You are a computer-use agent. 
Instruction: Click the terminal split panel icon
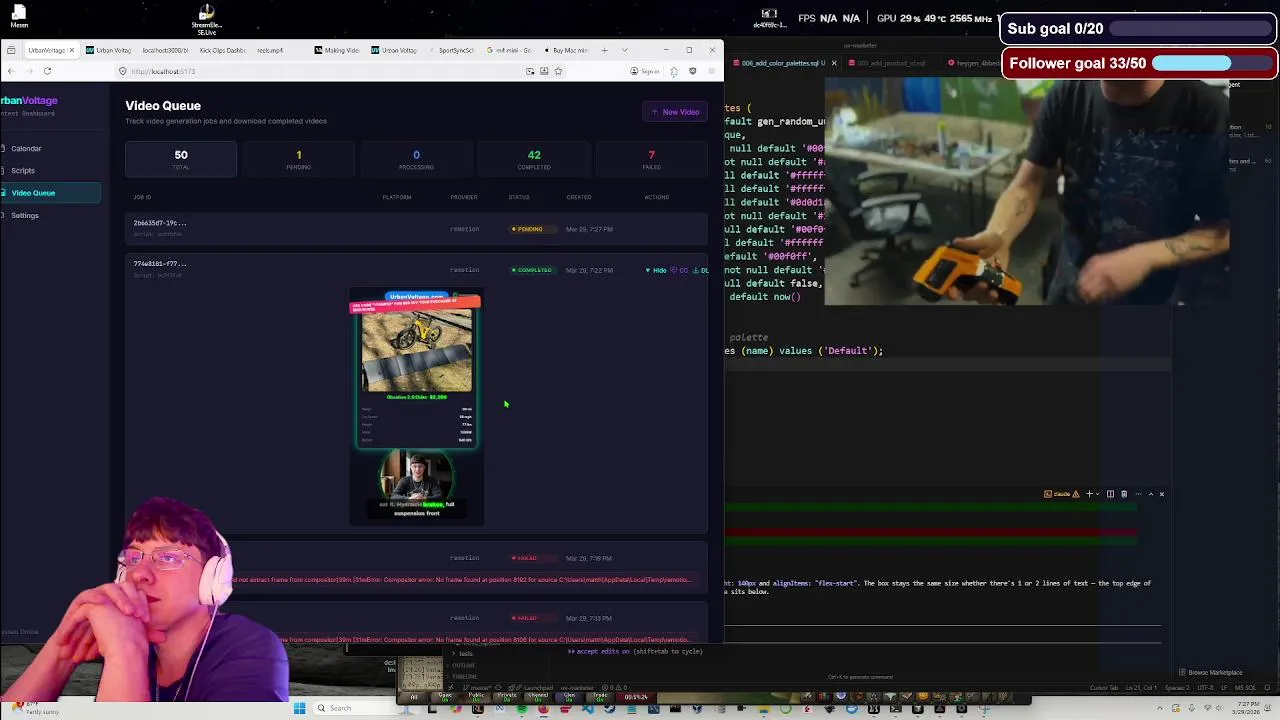[1110, 494]
